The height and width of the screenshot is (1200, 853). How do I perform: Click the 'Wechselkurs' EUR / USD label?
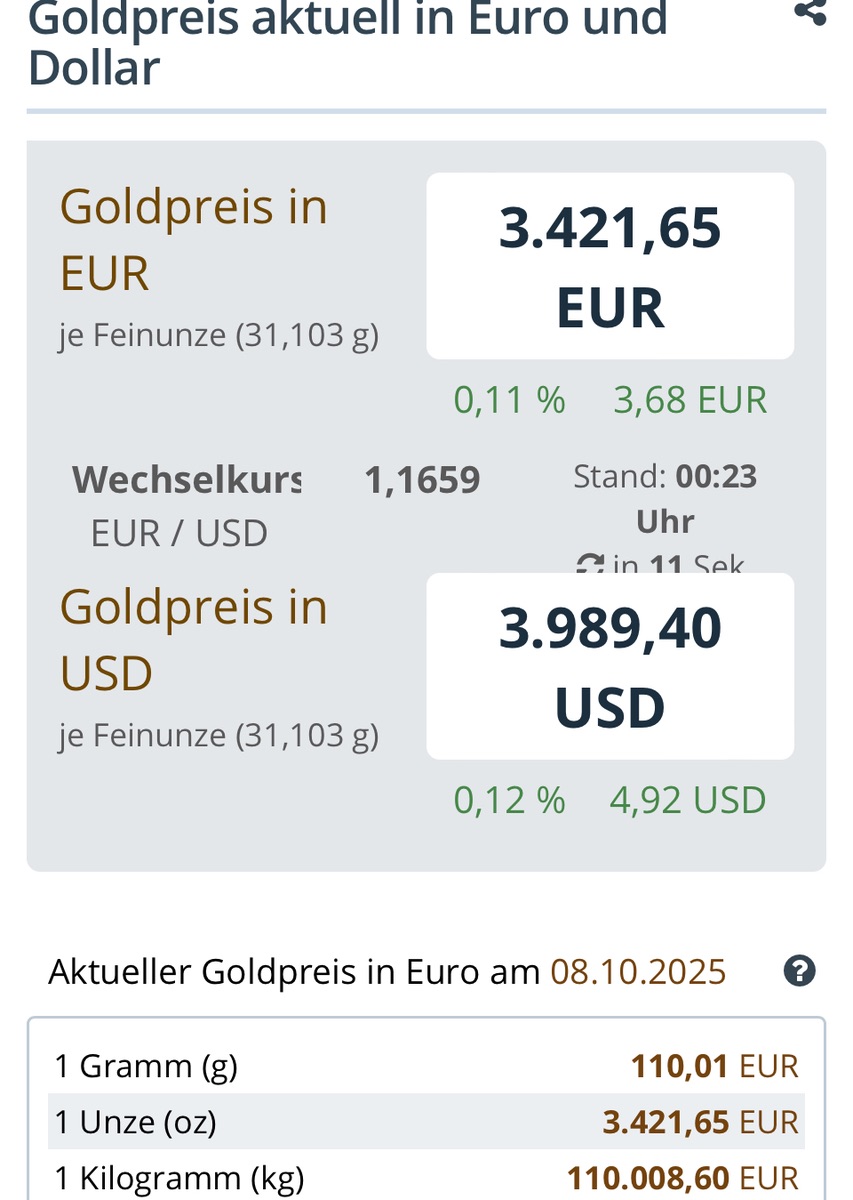pos(185,480)
